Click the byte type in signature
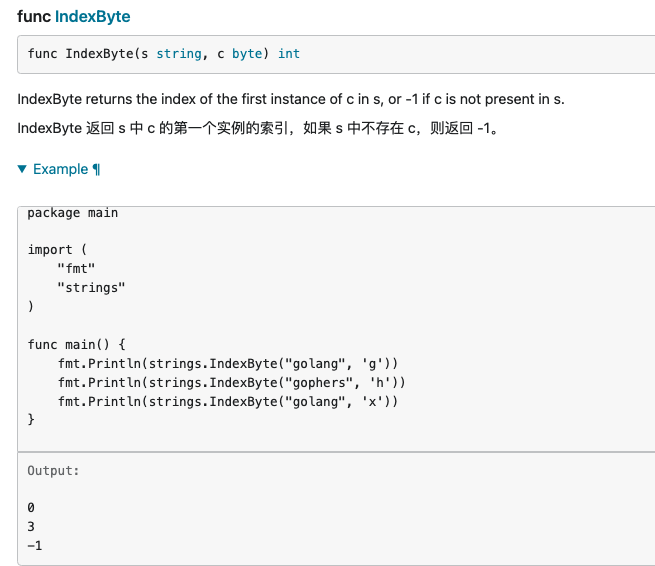Screen dimensions: 655x566 coord(247,54)
